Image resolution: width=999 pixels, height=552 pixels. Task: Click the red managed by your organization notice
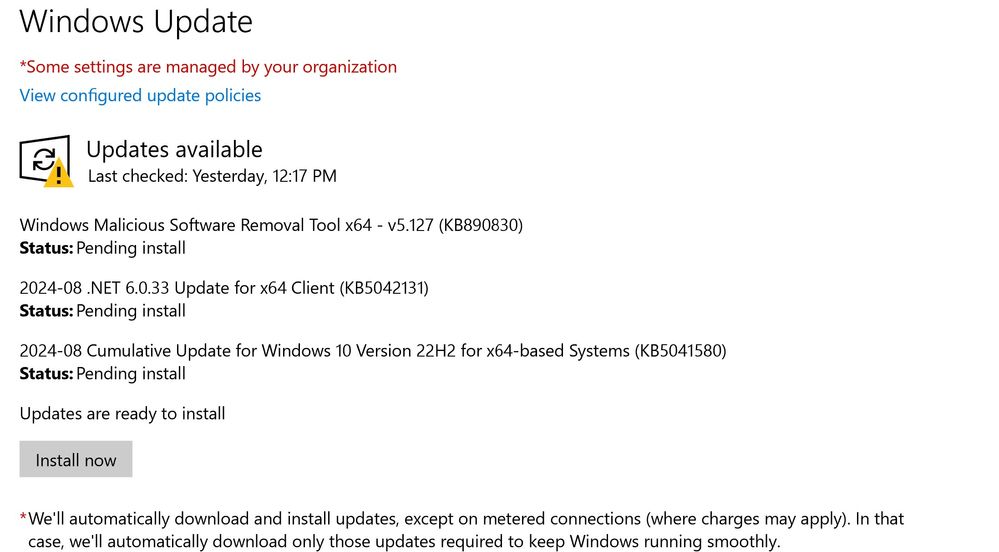[208, 67]
